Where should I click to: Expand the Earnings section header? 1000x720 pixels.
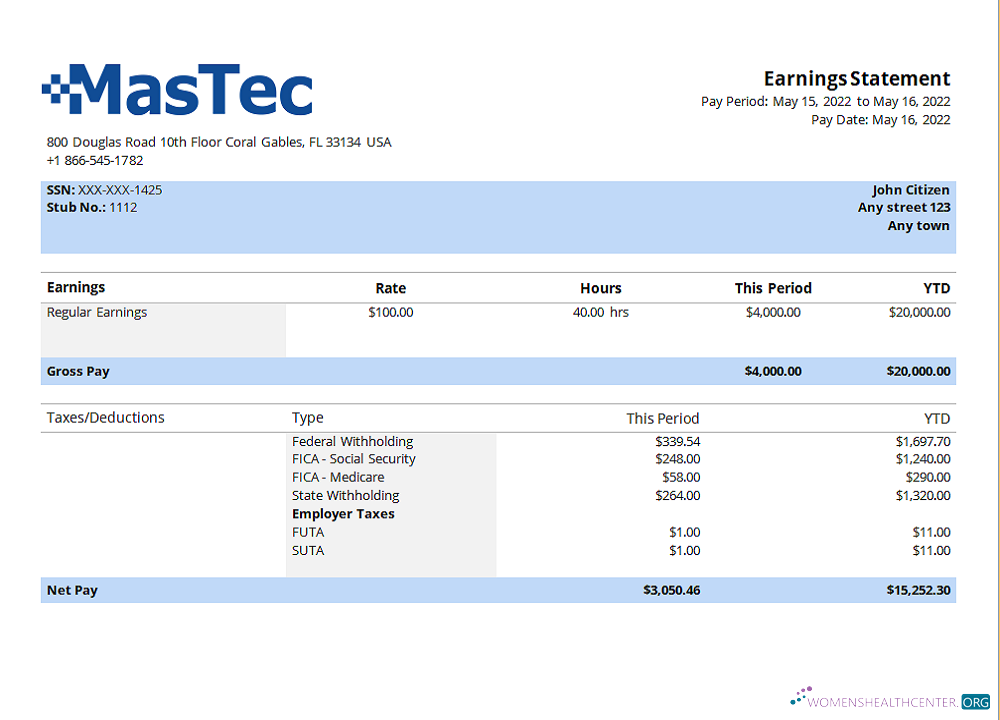coord(76,287)
